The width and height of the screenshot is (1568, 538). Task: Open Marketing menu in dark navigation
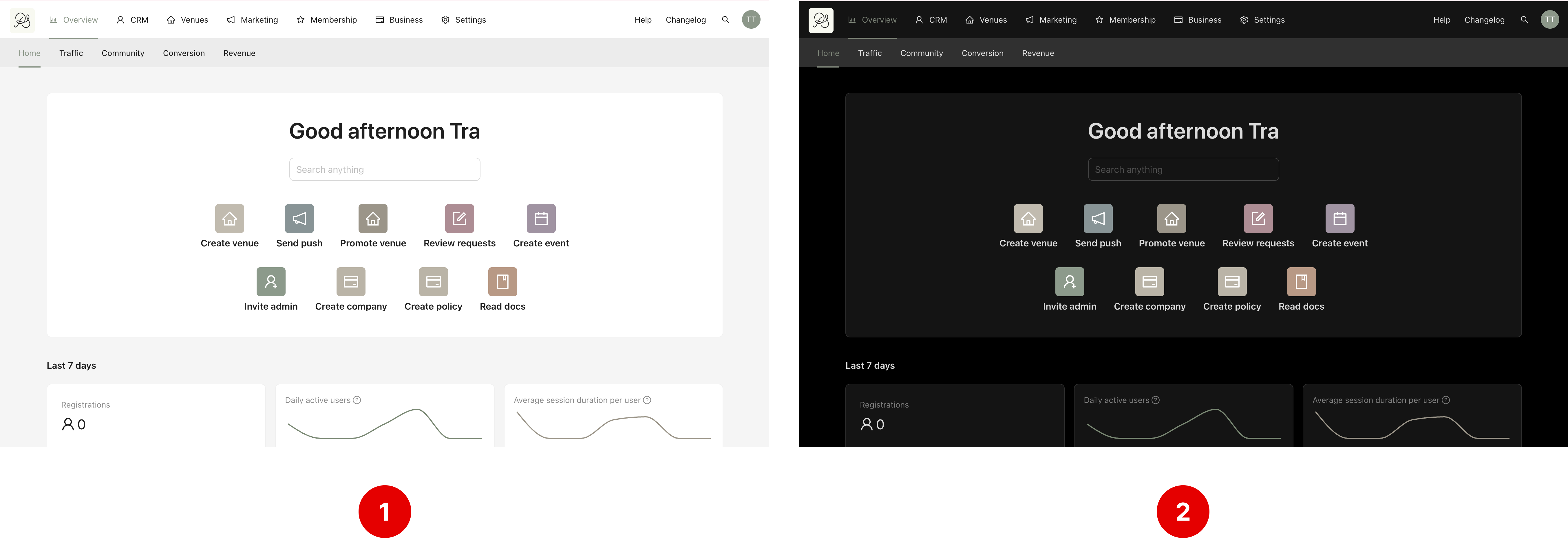[1051, 20]
